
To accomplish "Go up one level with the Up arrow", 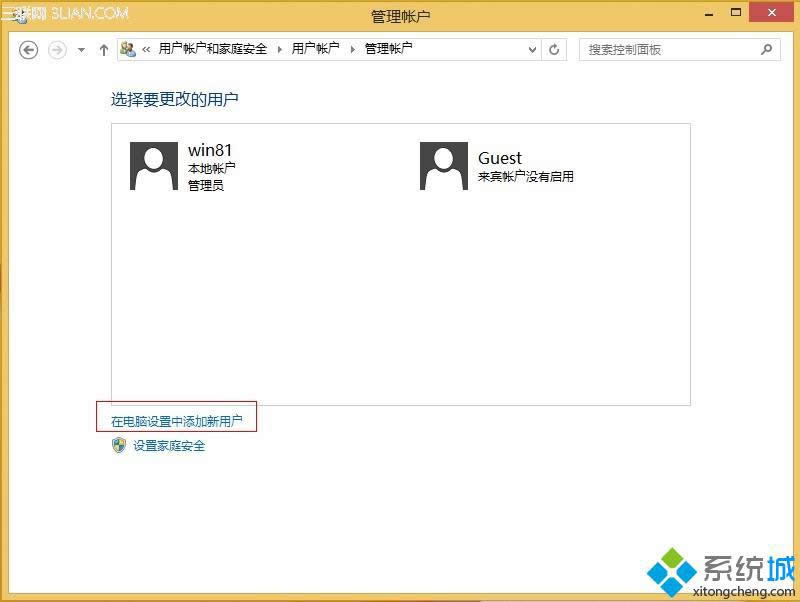I will (x=103, y=49).
